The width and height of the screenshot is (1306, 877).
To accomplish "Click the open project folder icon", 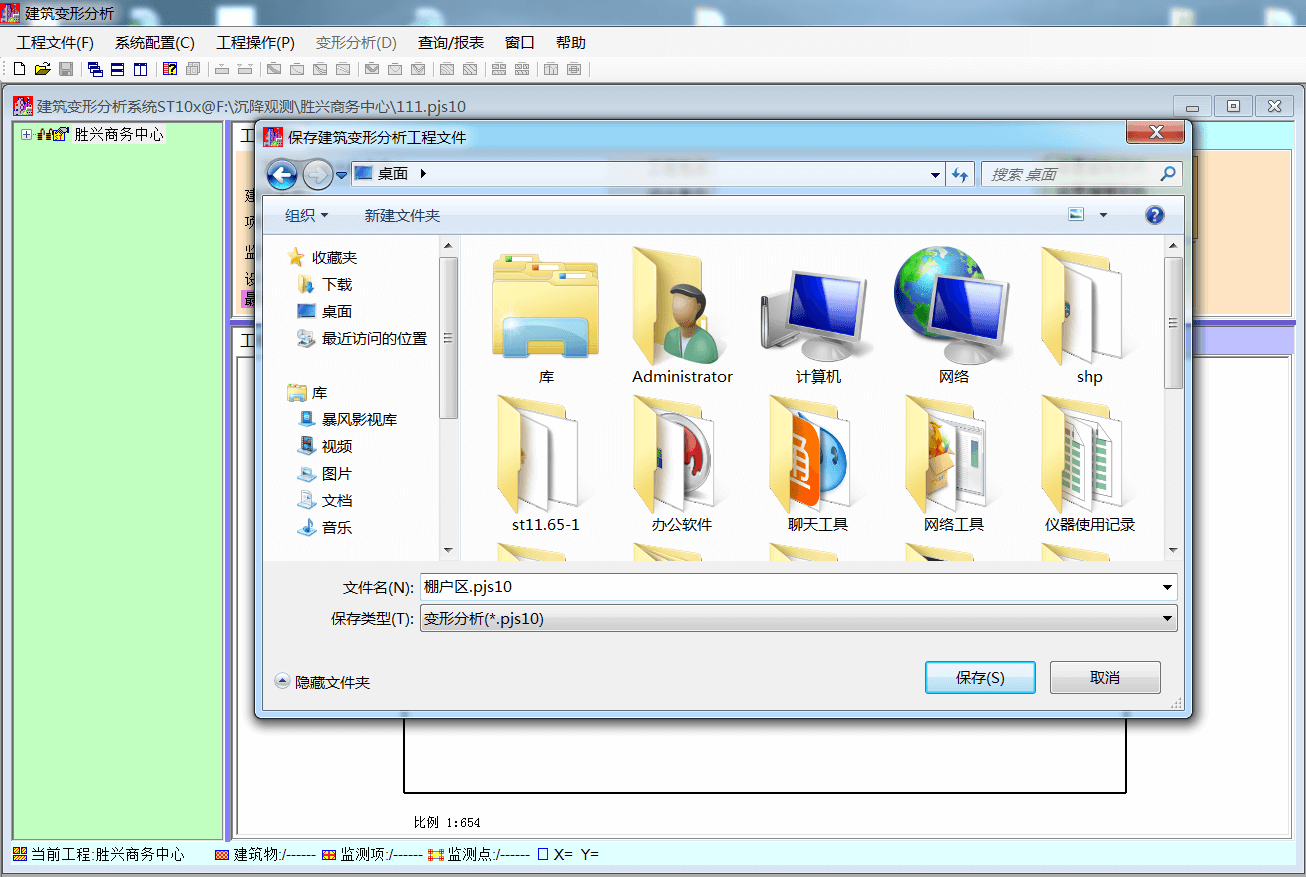I will pos(42,69).
